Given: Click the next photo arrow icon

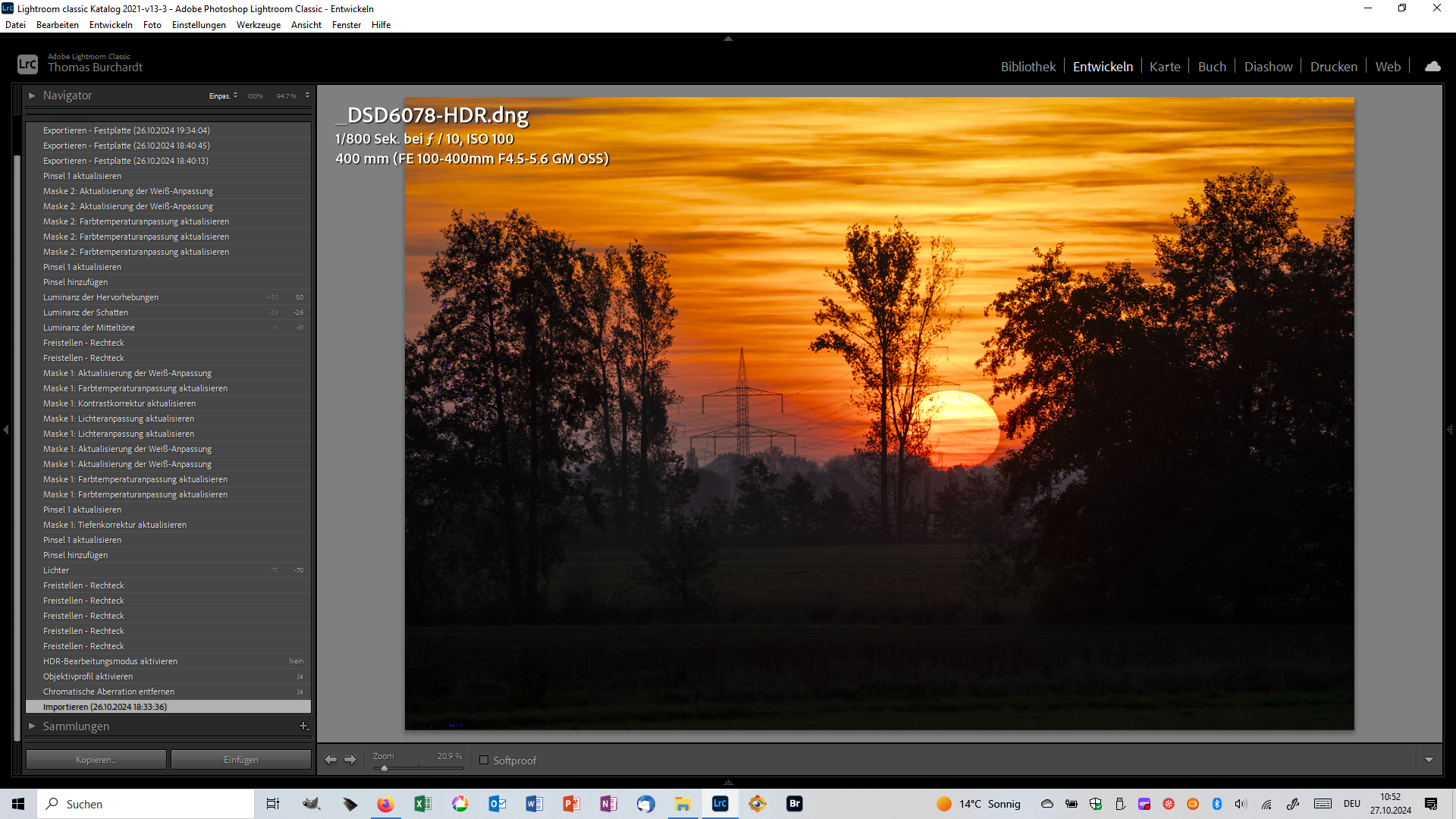Looking at the screenshot, I should click(350, 759).
